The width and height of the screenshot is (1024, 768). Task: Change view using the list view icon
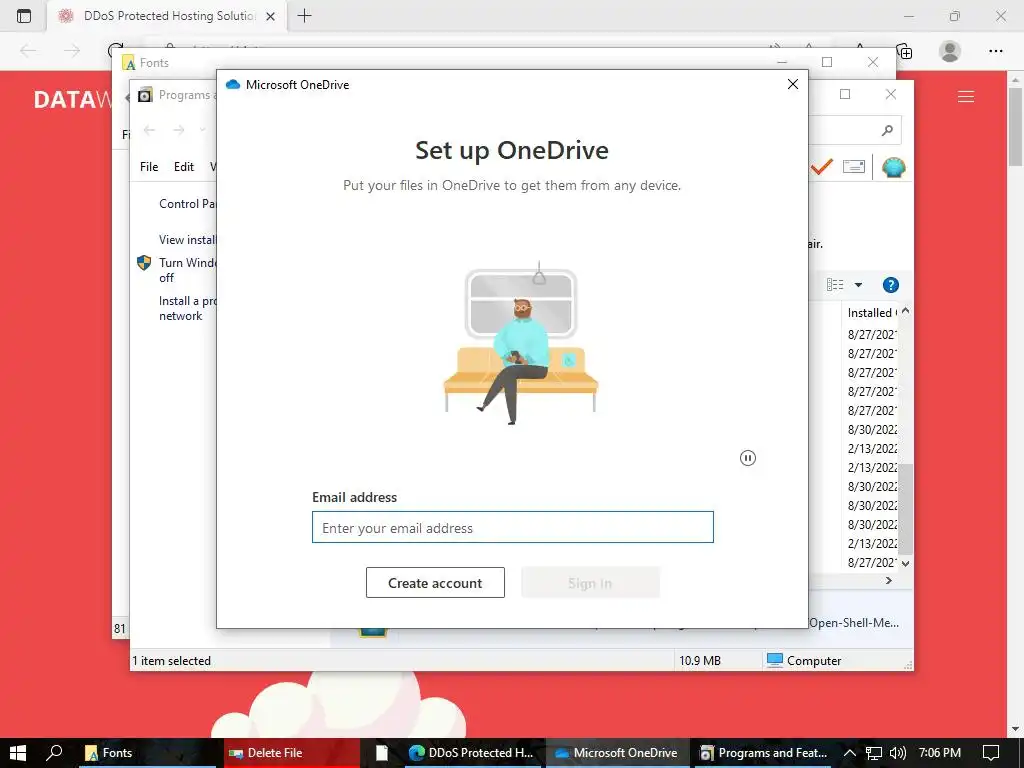(835, 285)
